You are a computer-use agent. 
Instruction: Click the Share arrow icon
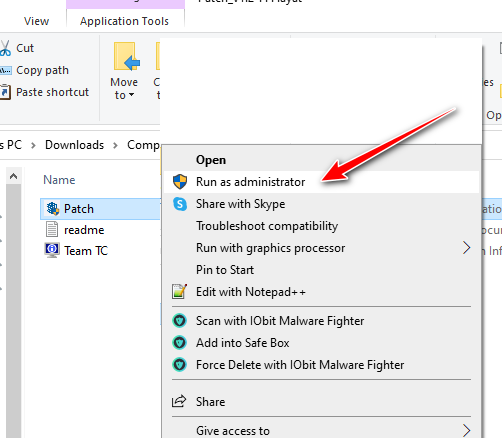pos(179,401)
